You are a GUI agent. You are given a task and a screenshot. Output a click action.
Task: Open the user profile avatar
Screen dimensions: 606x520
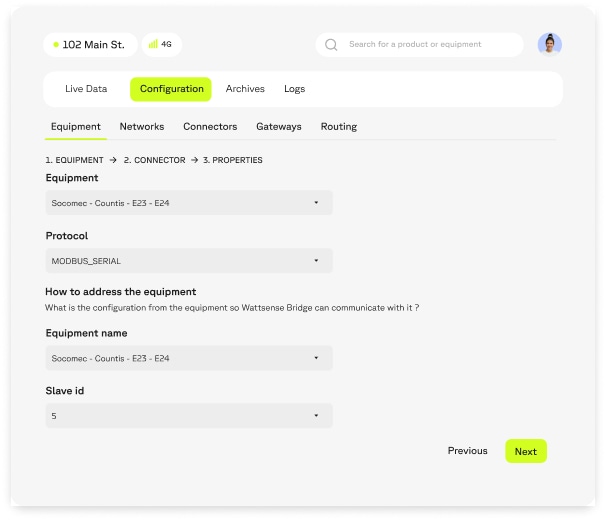tap(549, 44)
